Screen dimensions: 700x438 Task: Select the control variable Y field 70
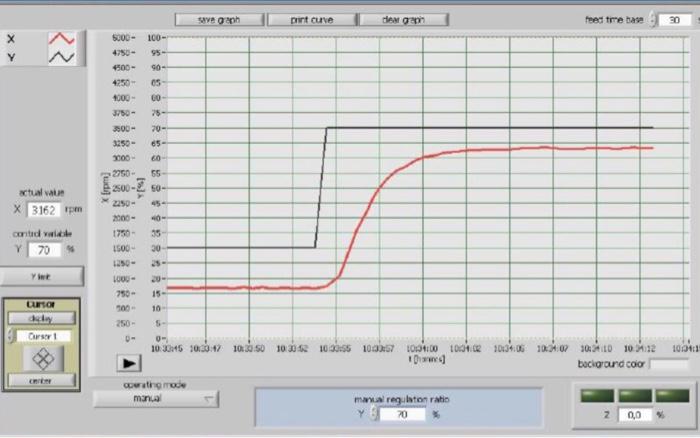point(44,250)
